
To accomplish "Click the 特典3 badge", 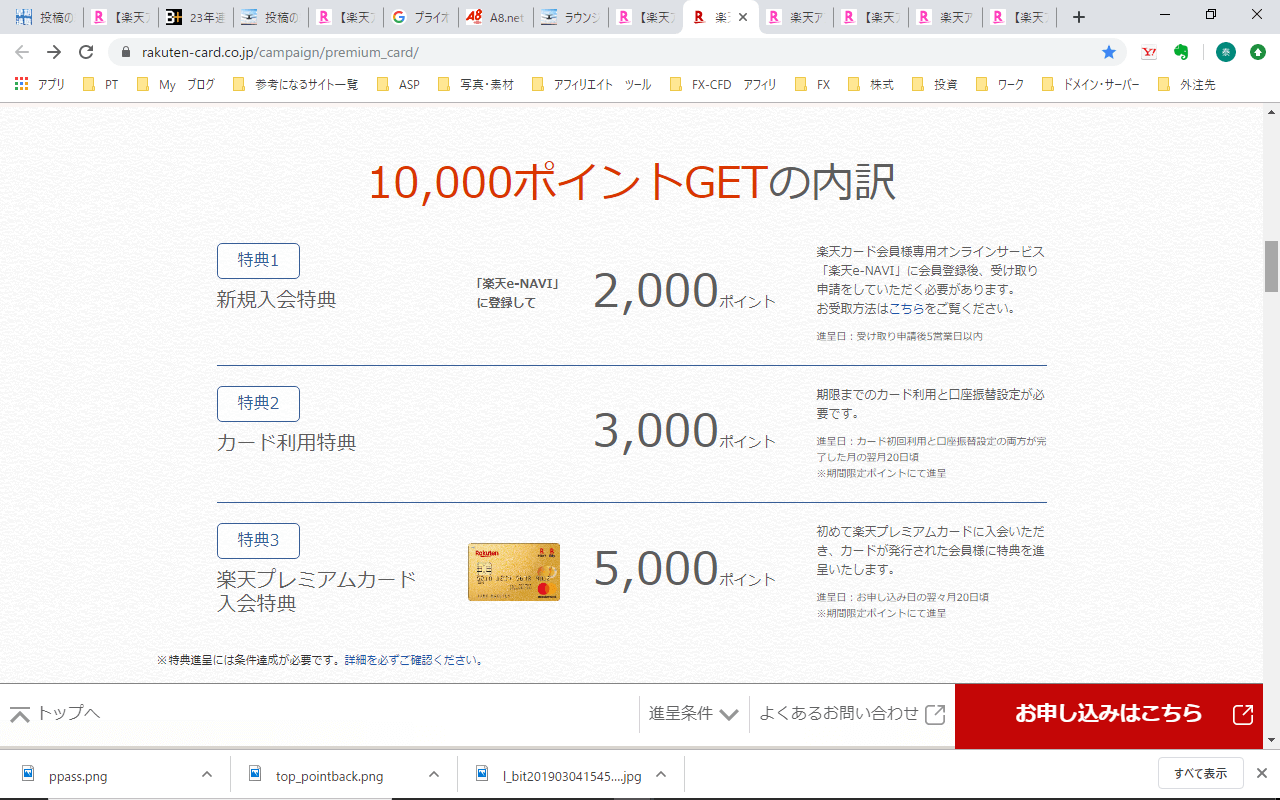I will (258, 541).
